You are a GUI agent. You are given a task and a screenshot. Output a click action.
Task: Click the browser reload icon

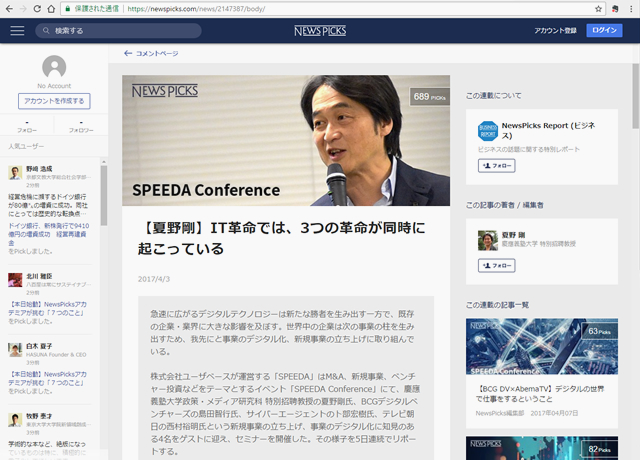tap(51, 9)
